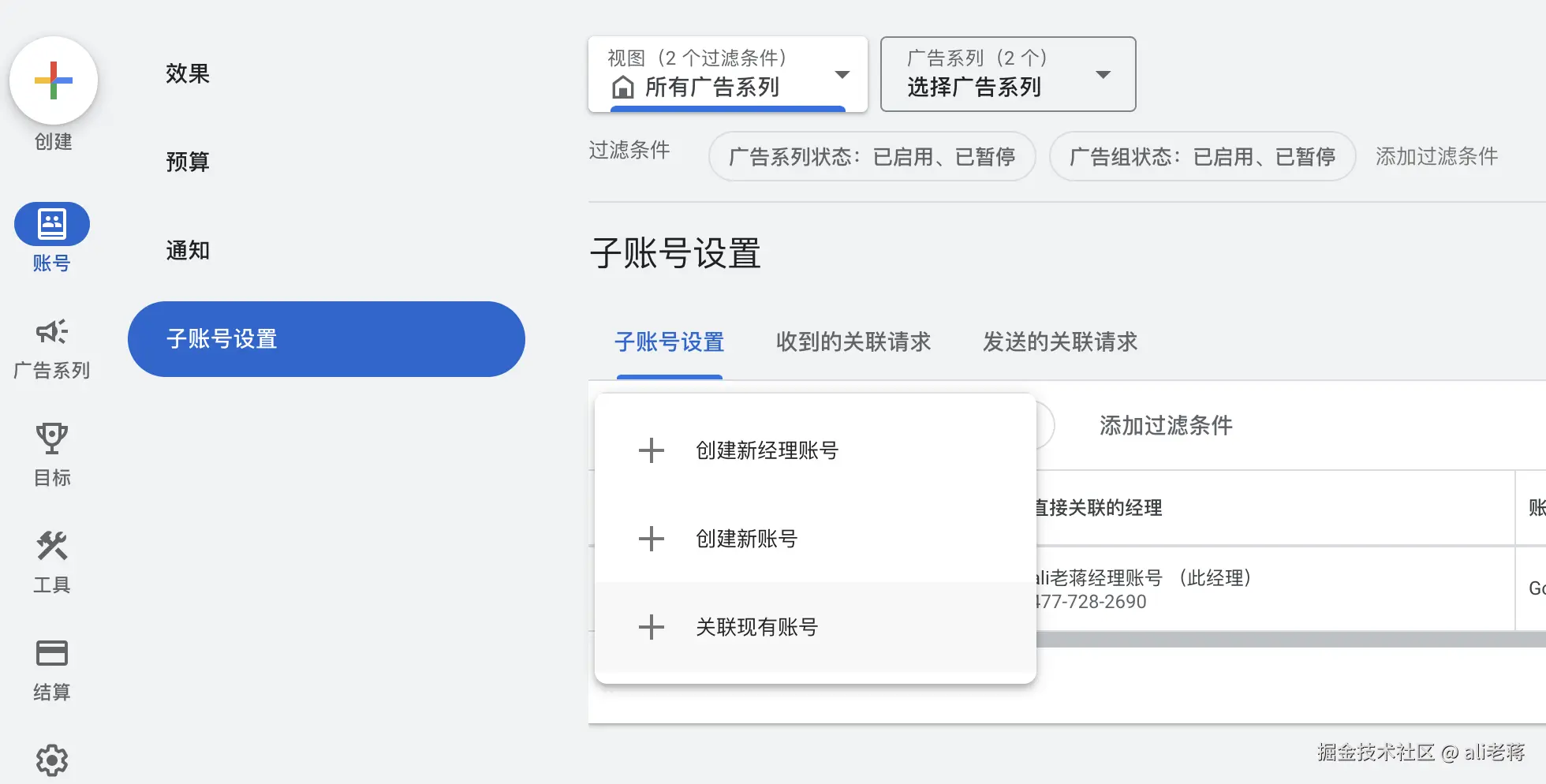The width and height of the screenshot is (1546, 784).
Task: Click plus icon next to 关联现有账号
Action: click(x=652, y=627)
